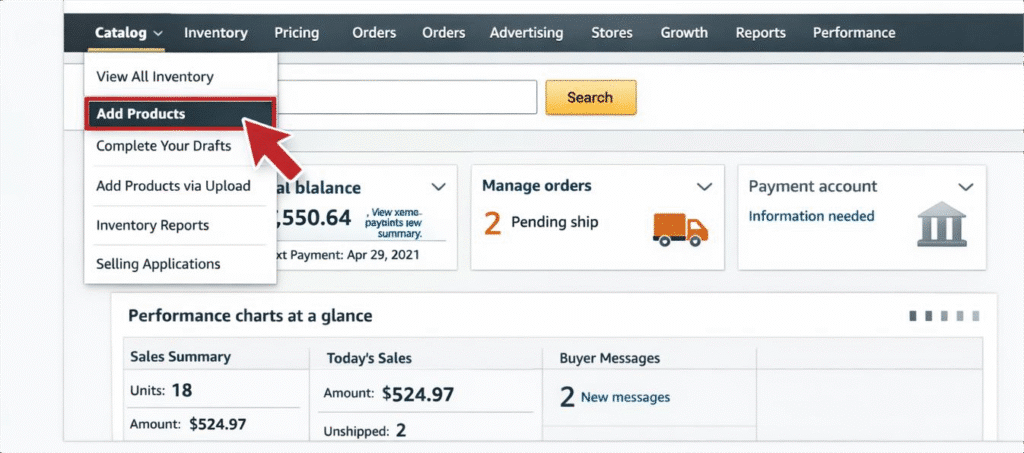Select Add Products via Upload
The width and height of the screenshot is (1024, 453).
coord(173,186)
